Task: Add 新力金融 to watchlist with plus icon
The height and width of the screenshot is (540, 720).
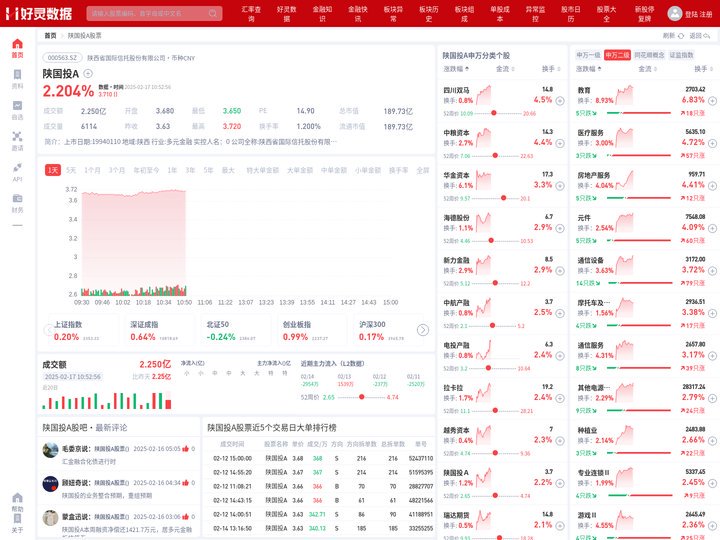Action: click(x=560, y=271)
